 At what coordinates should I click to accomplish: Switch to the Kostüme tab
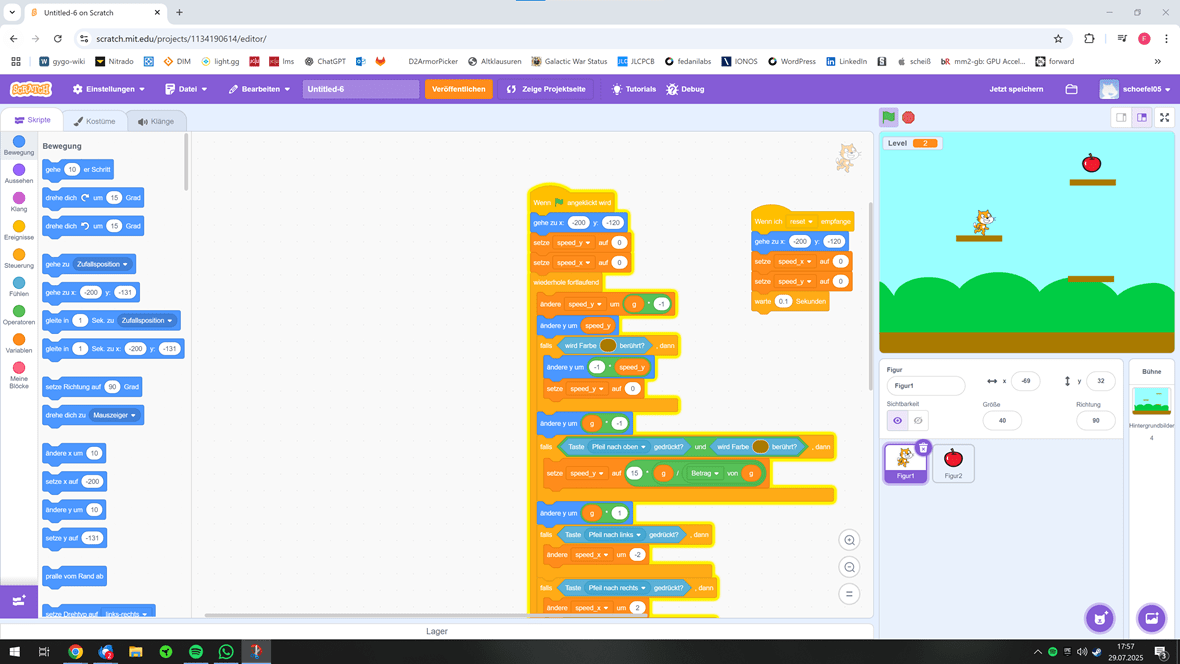coord(95,121)
